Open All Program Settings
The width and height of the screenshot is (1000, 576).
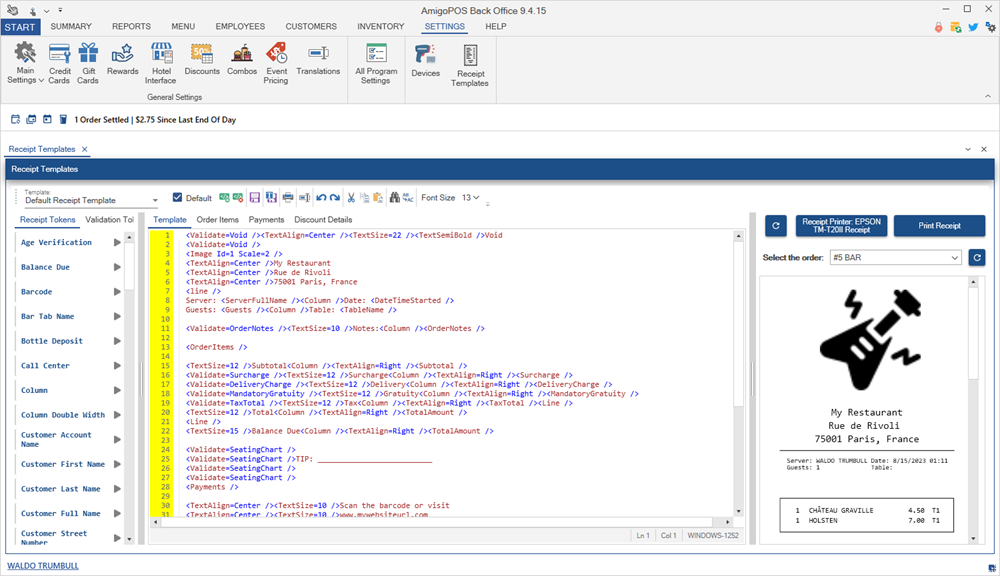click(376, 63)
